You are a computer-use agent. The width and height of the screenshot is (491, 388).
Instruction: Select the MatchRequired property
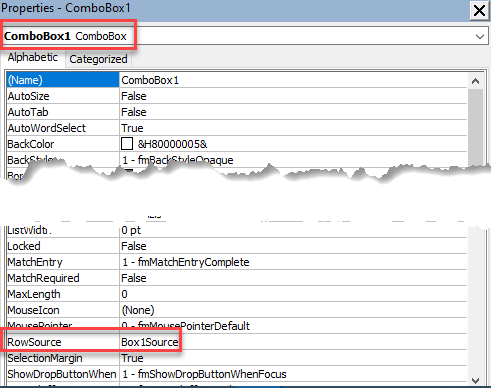[x=63, y=278]
